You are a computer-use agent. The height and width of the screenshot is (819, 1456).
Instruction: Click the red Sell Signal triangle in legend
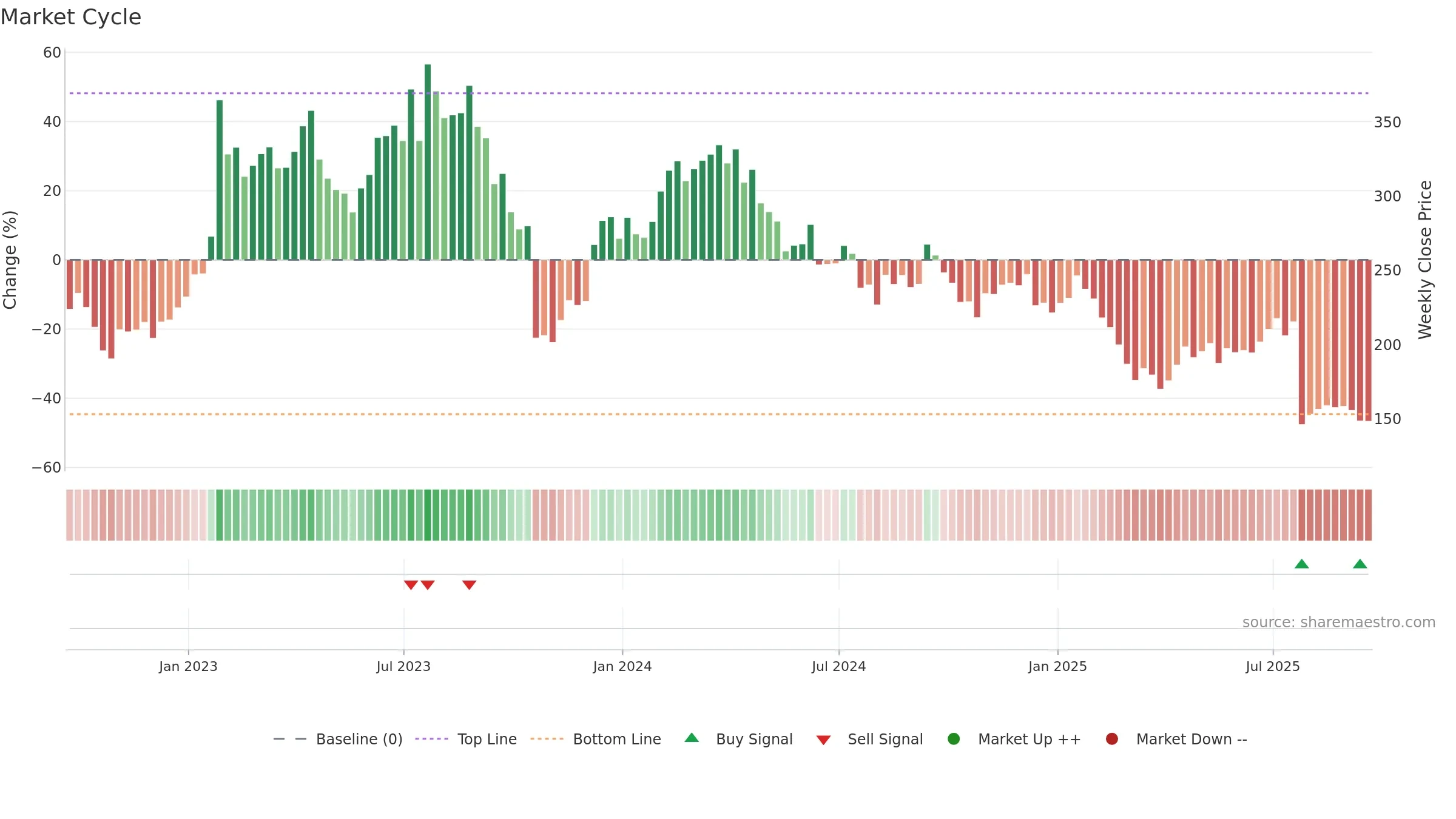click(823, 740)
